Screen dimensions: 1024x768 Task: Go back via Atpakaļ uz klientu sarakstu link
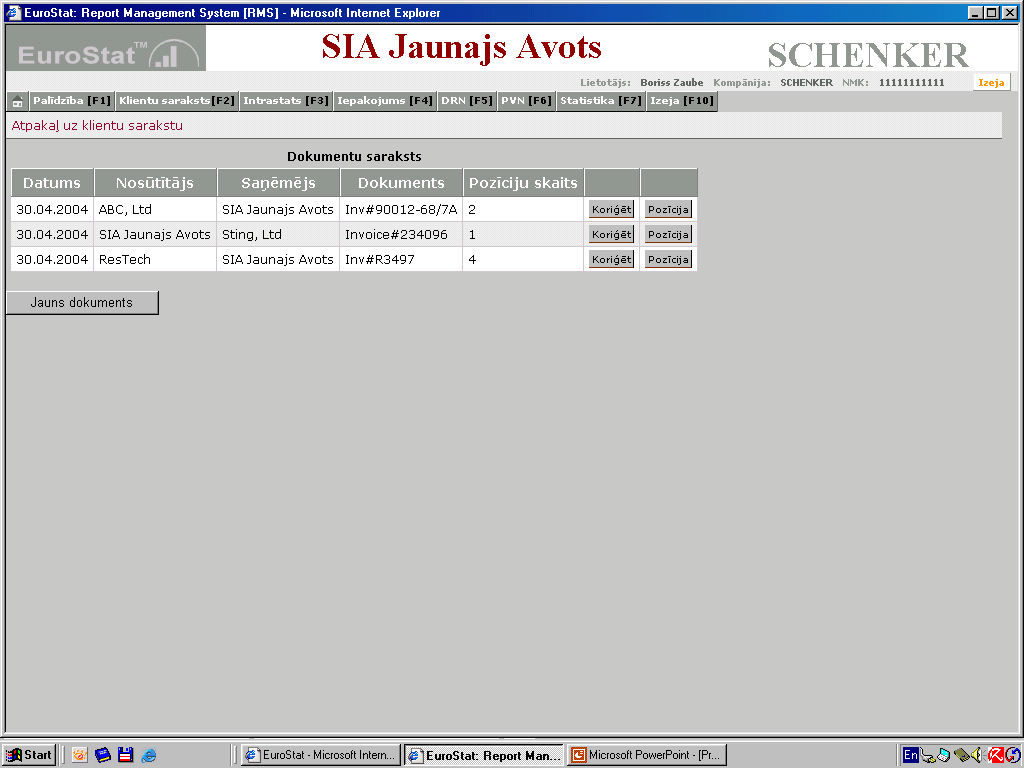pyautogui.click(x=97, y=125)
